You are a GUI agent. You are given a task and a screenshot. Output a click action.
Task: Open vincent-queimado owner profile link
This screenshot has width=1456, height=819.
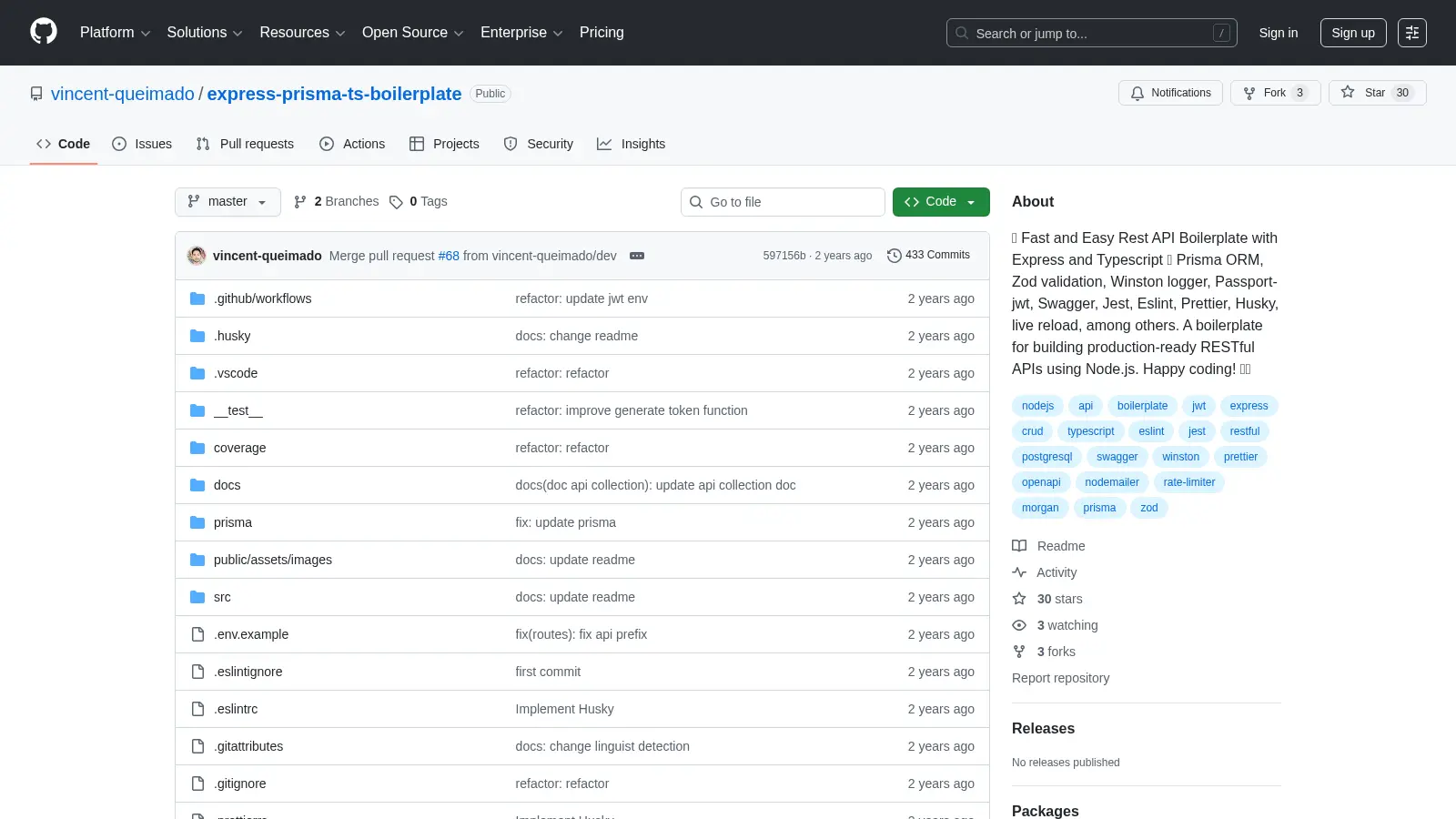click(x=123, y=94)
